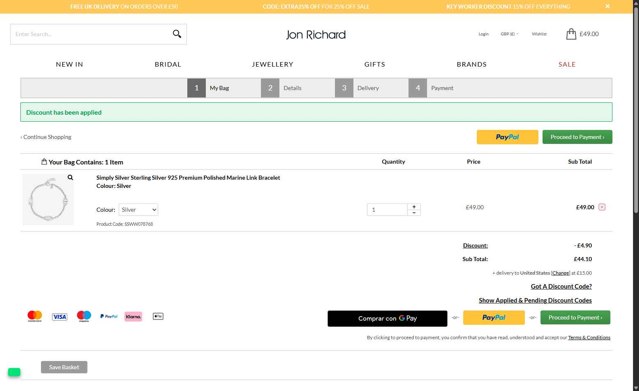Open the bracelet product thumbnail
The height and width of the screenshot is (391, 639).
pyautogui.click(x=48, y=199)
